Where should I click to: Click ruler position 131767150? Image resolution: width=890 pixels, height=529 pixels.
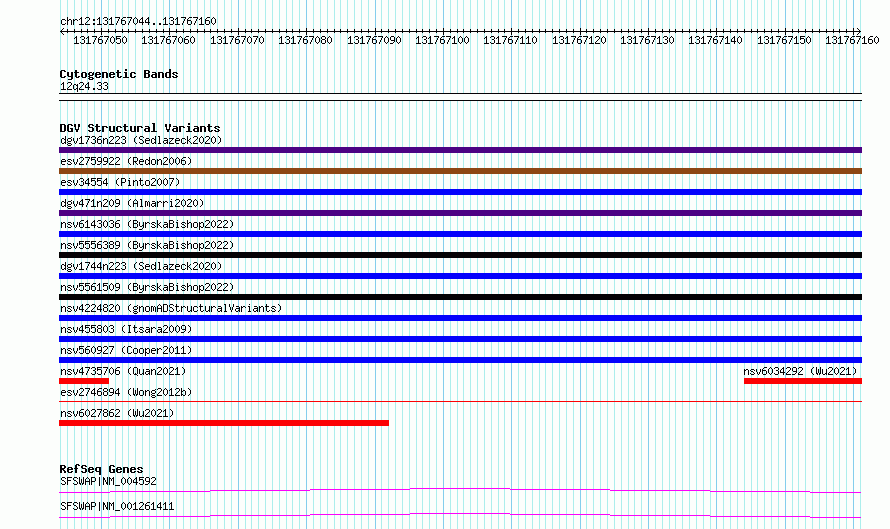[784, 40]
